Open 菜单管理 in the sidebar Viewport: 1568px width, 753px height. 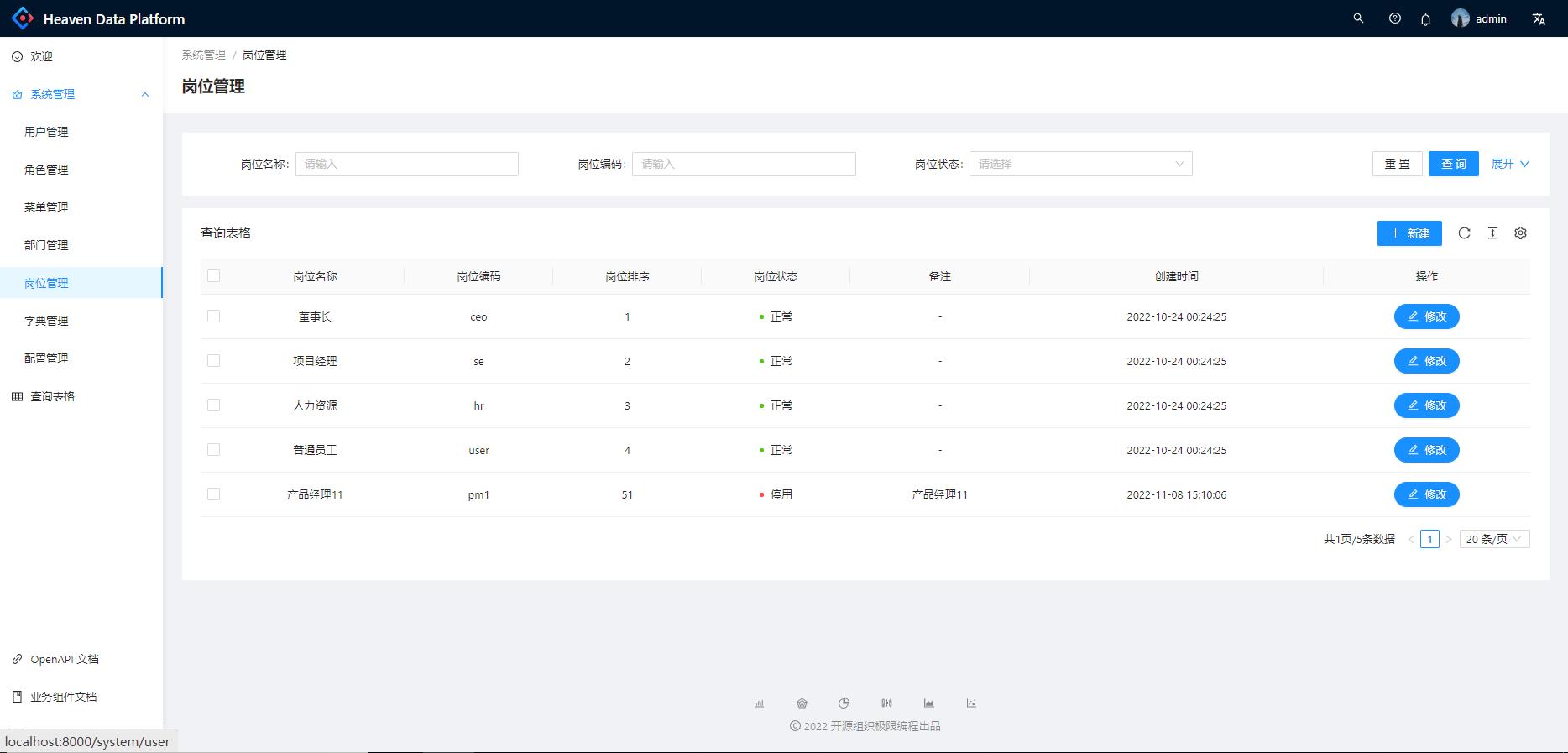(x=81, y=207)
